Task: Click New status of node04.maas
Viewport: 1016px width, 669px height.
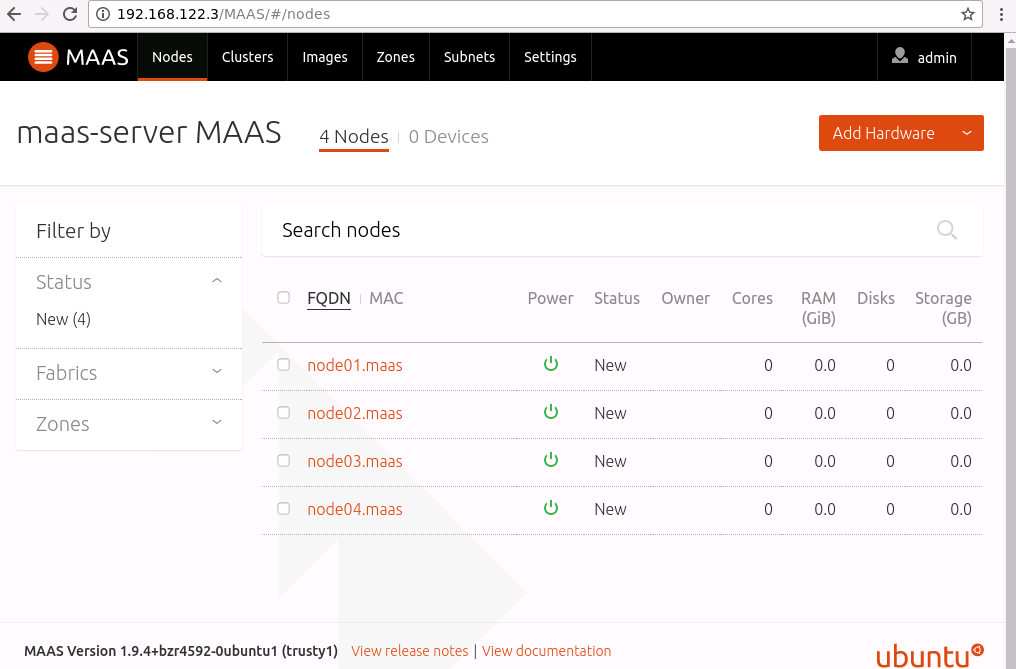Action: (610, 509)
